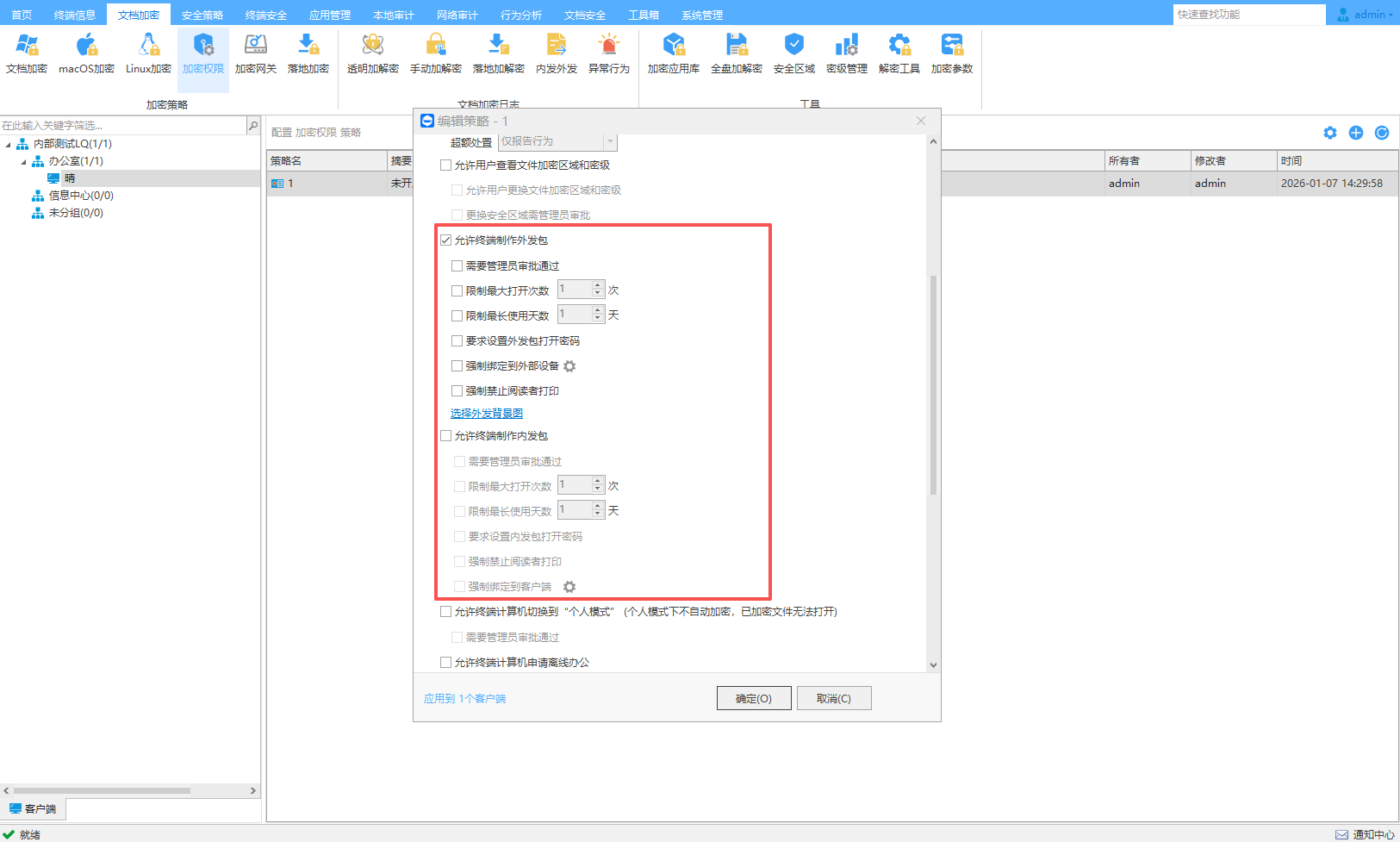Open the admin user dropdown menu
The height and width of the screenshot is (842, 1400).
coord(1368,15)
